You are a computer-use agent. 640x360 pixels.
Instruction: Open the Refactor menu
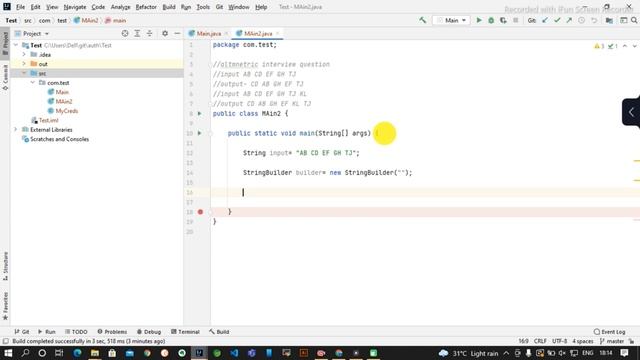pos(146,7)
